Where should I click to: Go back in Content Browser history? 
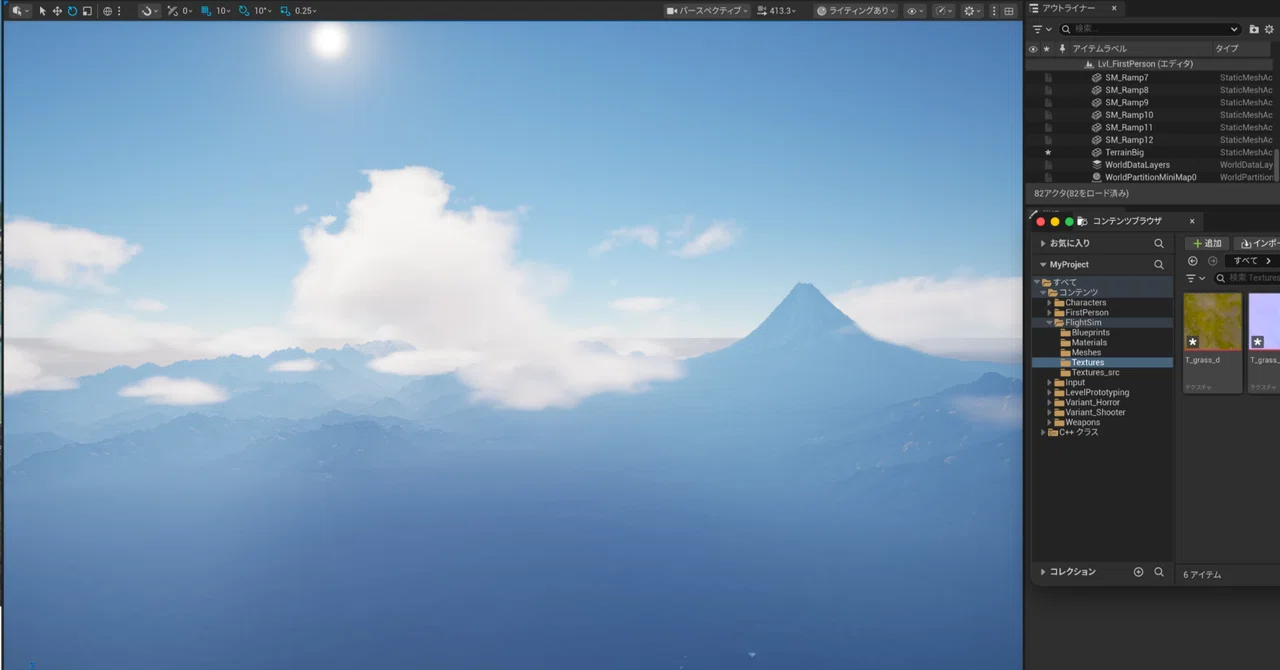point(1192,261)
